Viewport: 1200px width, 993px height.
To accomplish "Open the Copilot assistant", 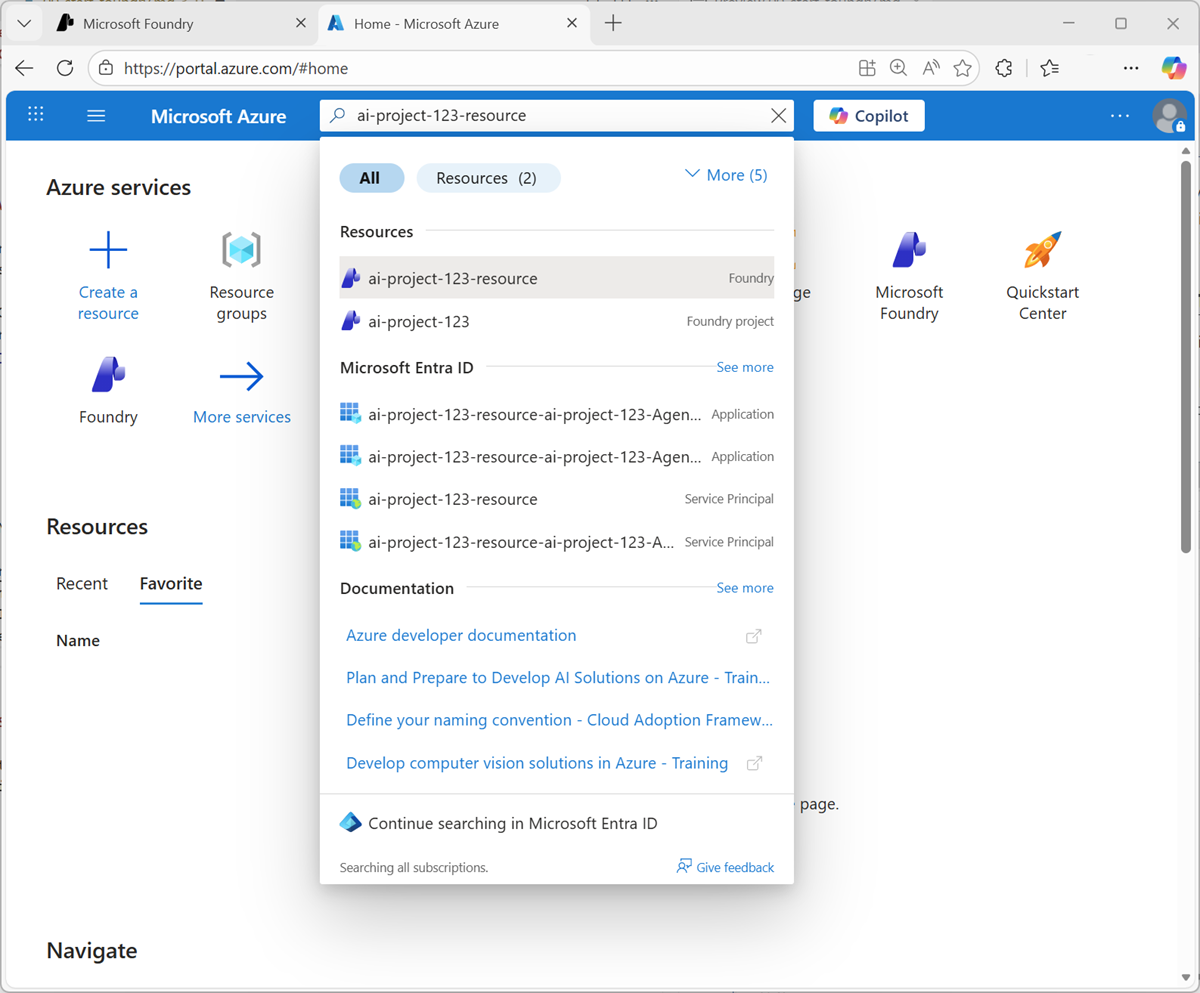I will pyautogui.click(x=868, y=115).
